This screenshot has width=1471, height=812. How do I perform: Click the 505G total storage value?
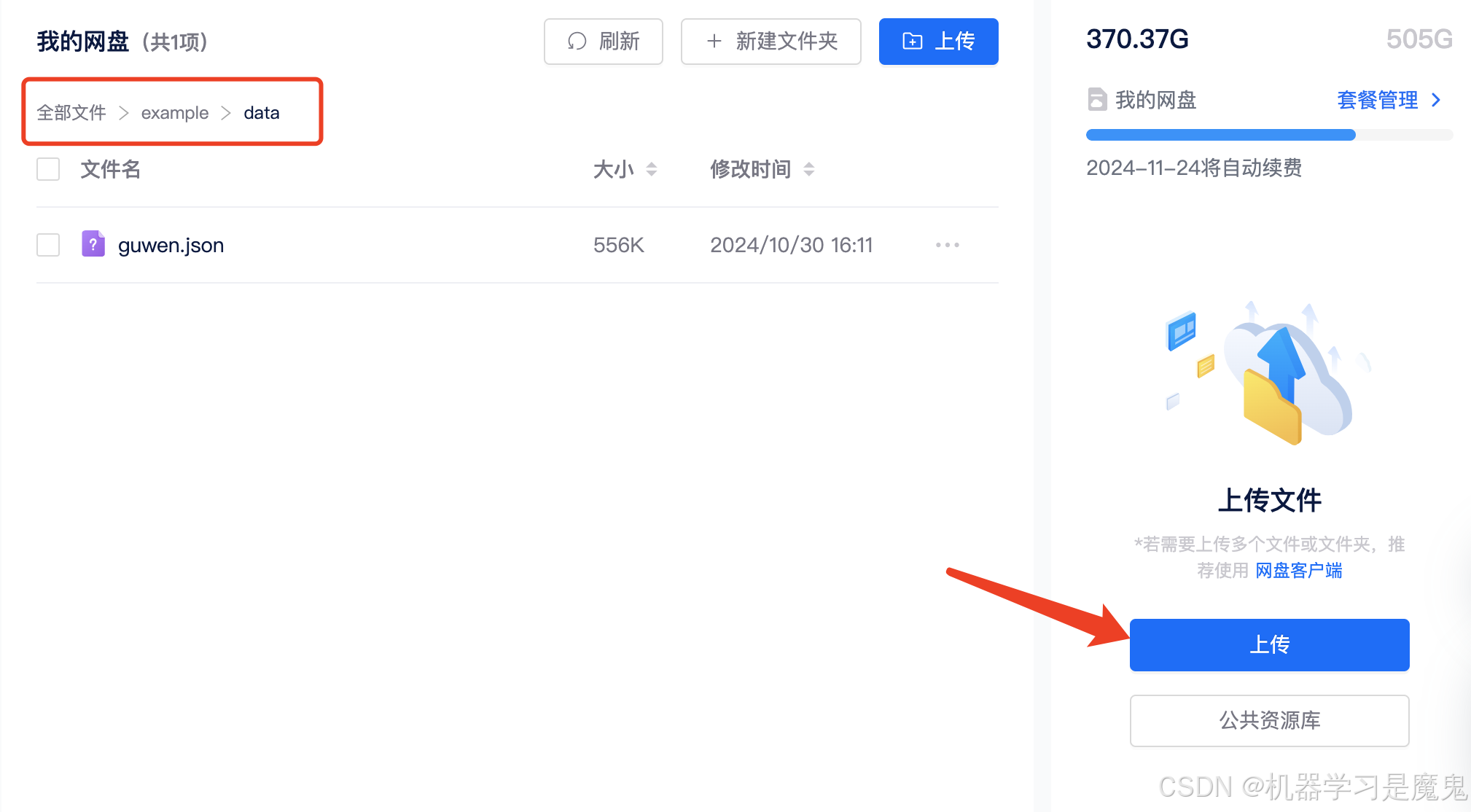click(1419, 39)
